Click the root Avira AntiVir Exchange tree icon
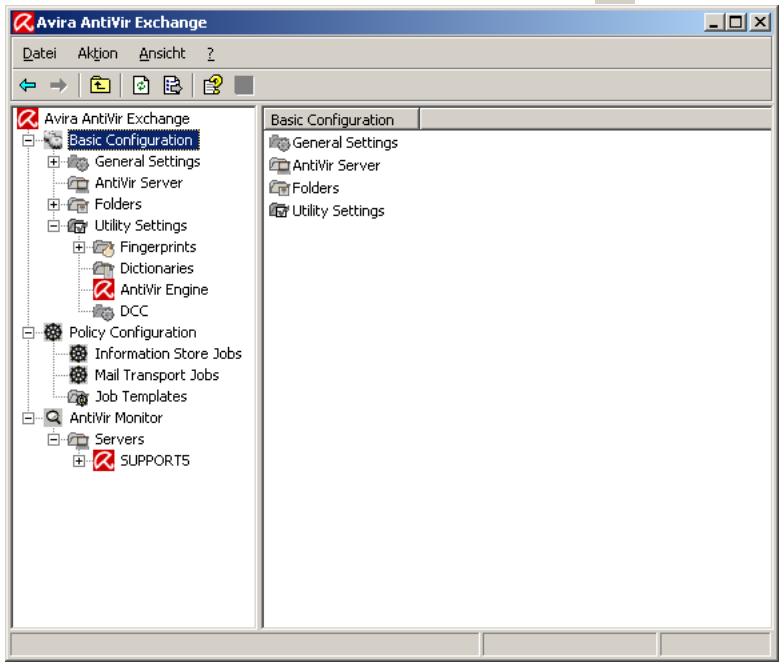Screen dimensions: 784x664 pyautogui.click(x=28, y=118)
